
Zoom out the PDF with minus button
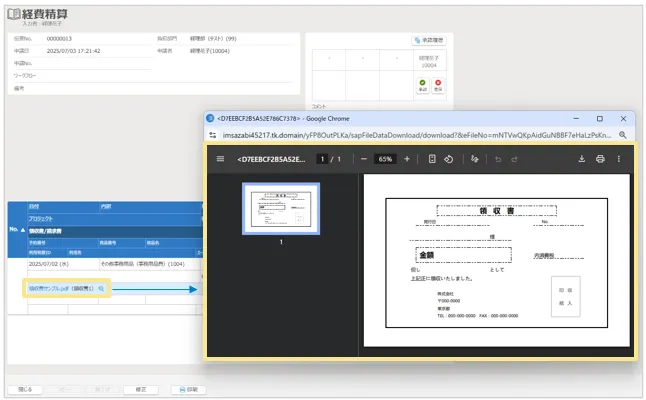coord(364,159)
